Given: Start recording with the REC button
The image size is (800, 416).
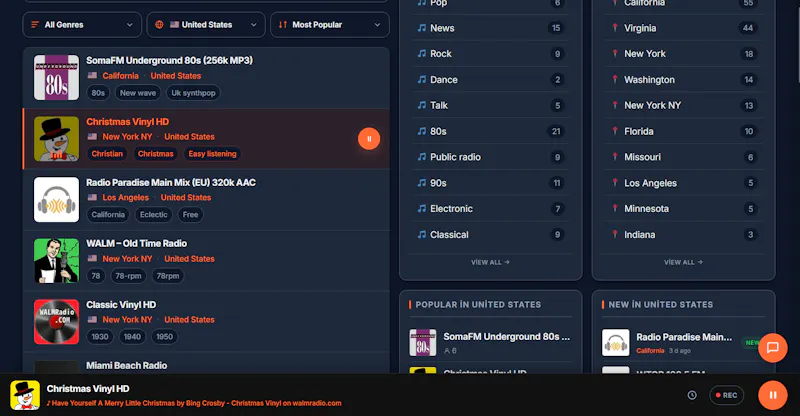Looking at the screenshot, I should 727,395.
